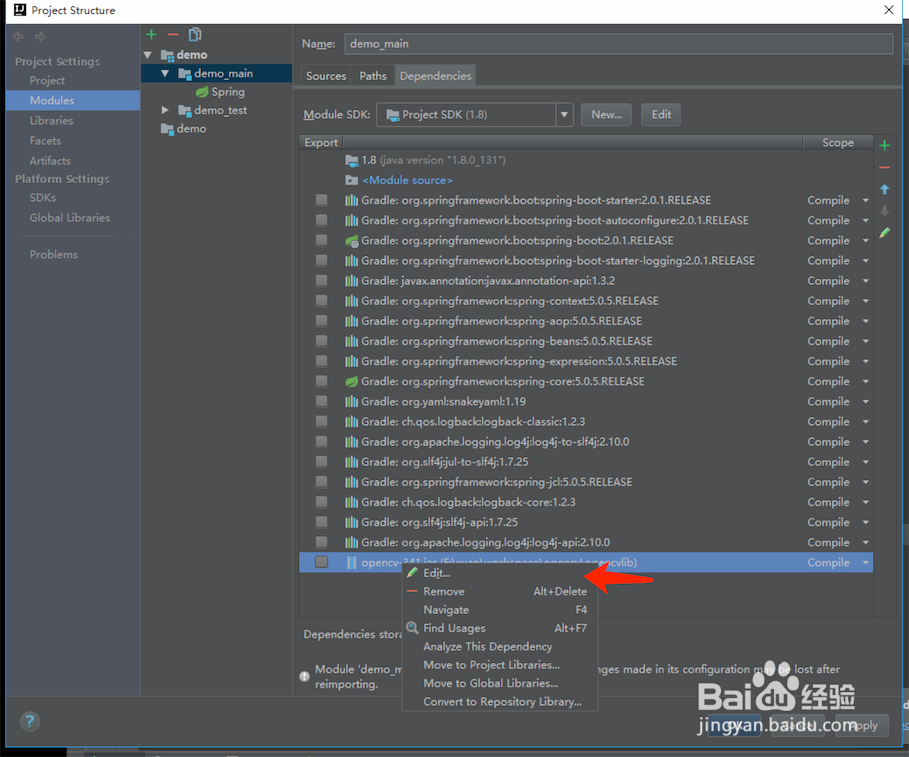This screenshot has width=909, height=757.
Task: Toggle export checkbox for slf4j-api:1.7.25
Action: 321,522
